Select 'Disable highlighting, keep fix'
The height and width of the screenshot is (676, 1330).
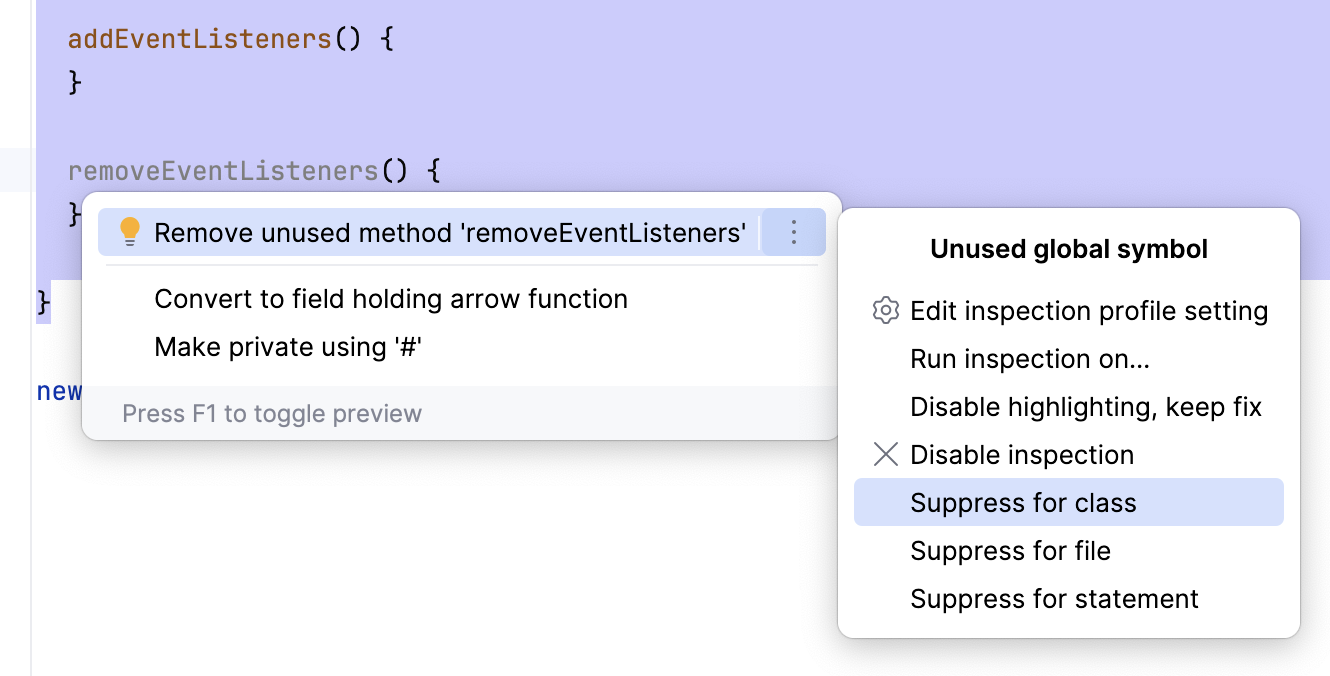pos(1086,407)
